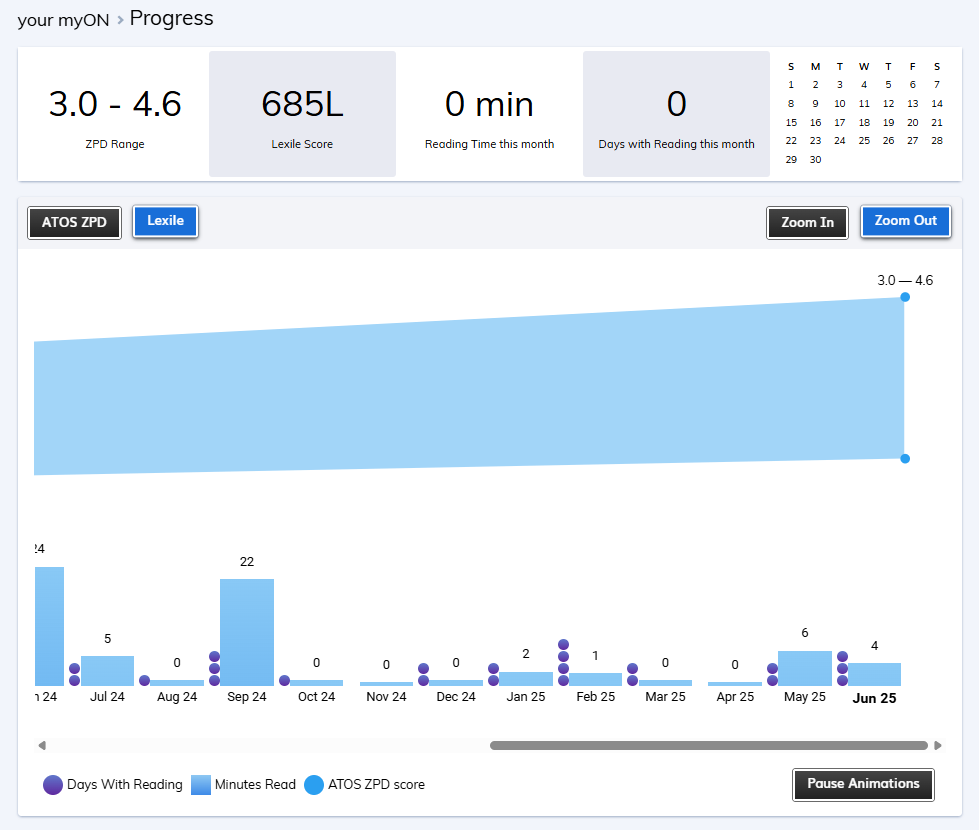Image resolution: width=979 pixels, height=830 pixels.
Task: Click value 22 above Sep 24 bar
Action: 247,562
